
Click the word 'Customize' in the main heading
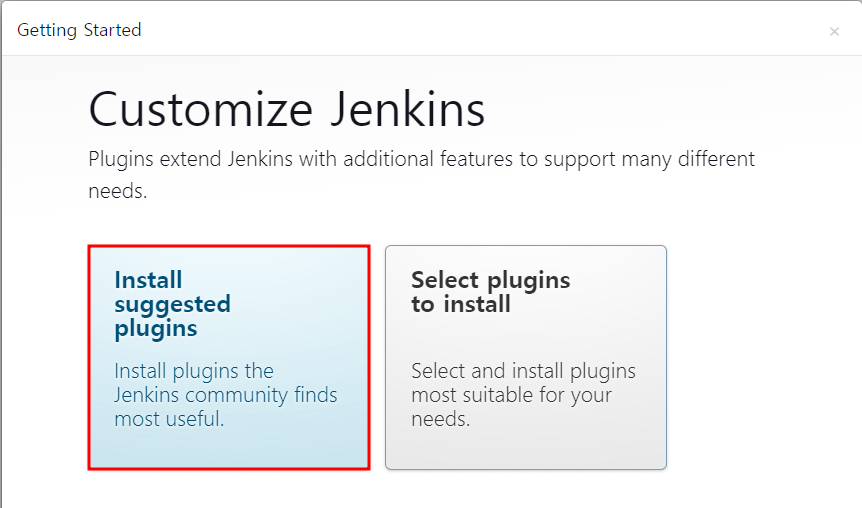201,110
